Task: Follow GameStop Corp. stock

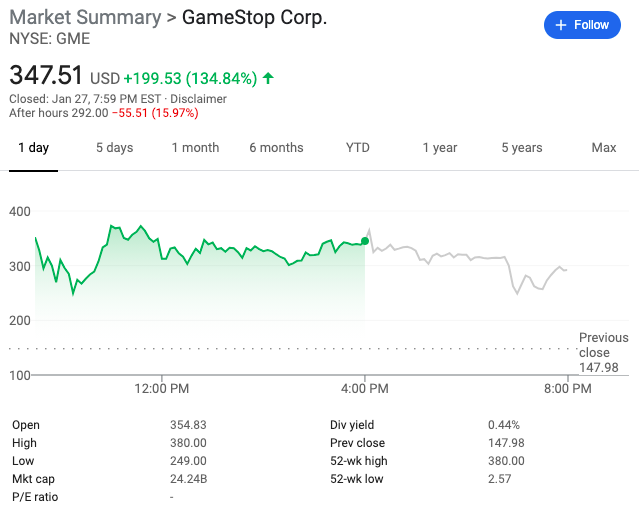Action: [x=582, y=25]
